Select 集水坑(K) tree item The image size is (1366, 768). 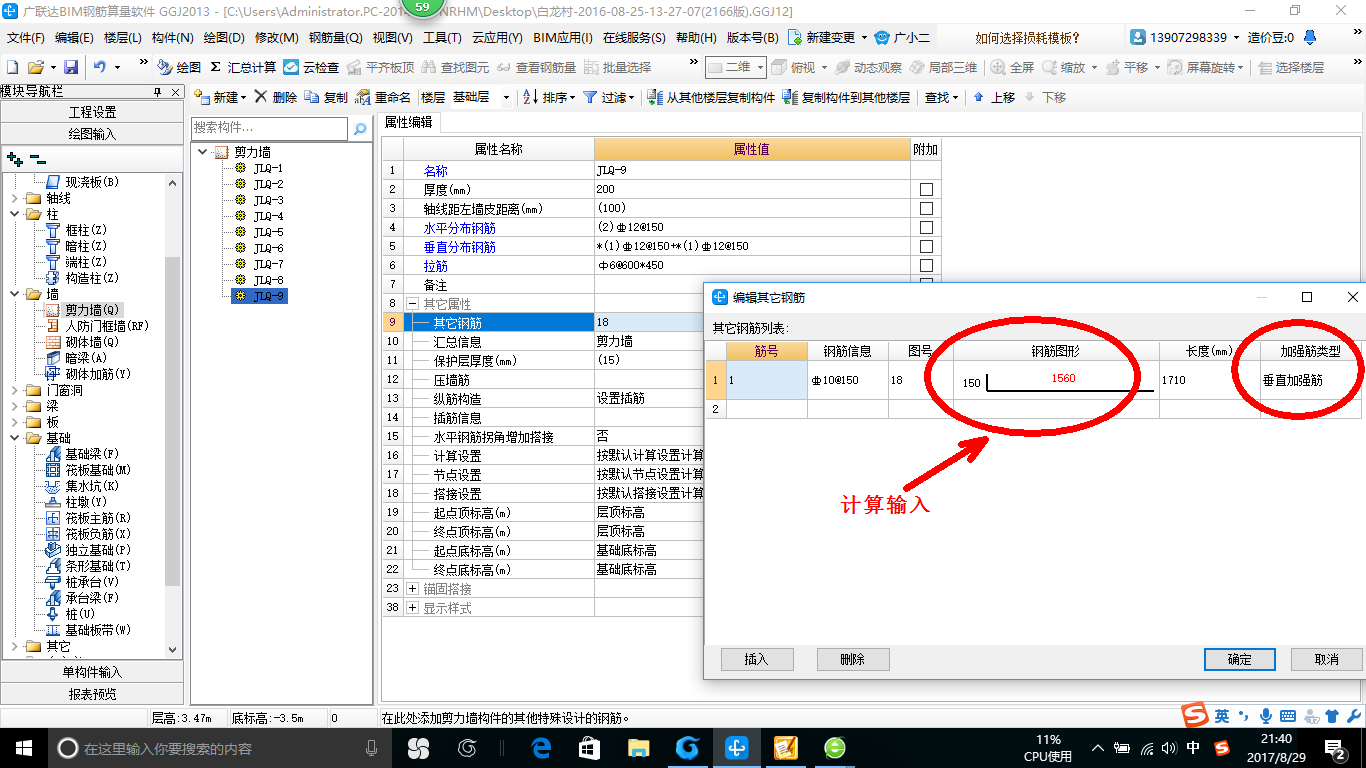(x=92, y=486)
